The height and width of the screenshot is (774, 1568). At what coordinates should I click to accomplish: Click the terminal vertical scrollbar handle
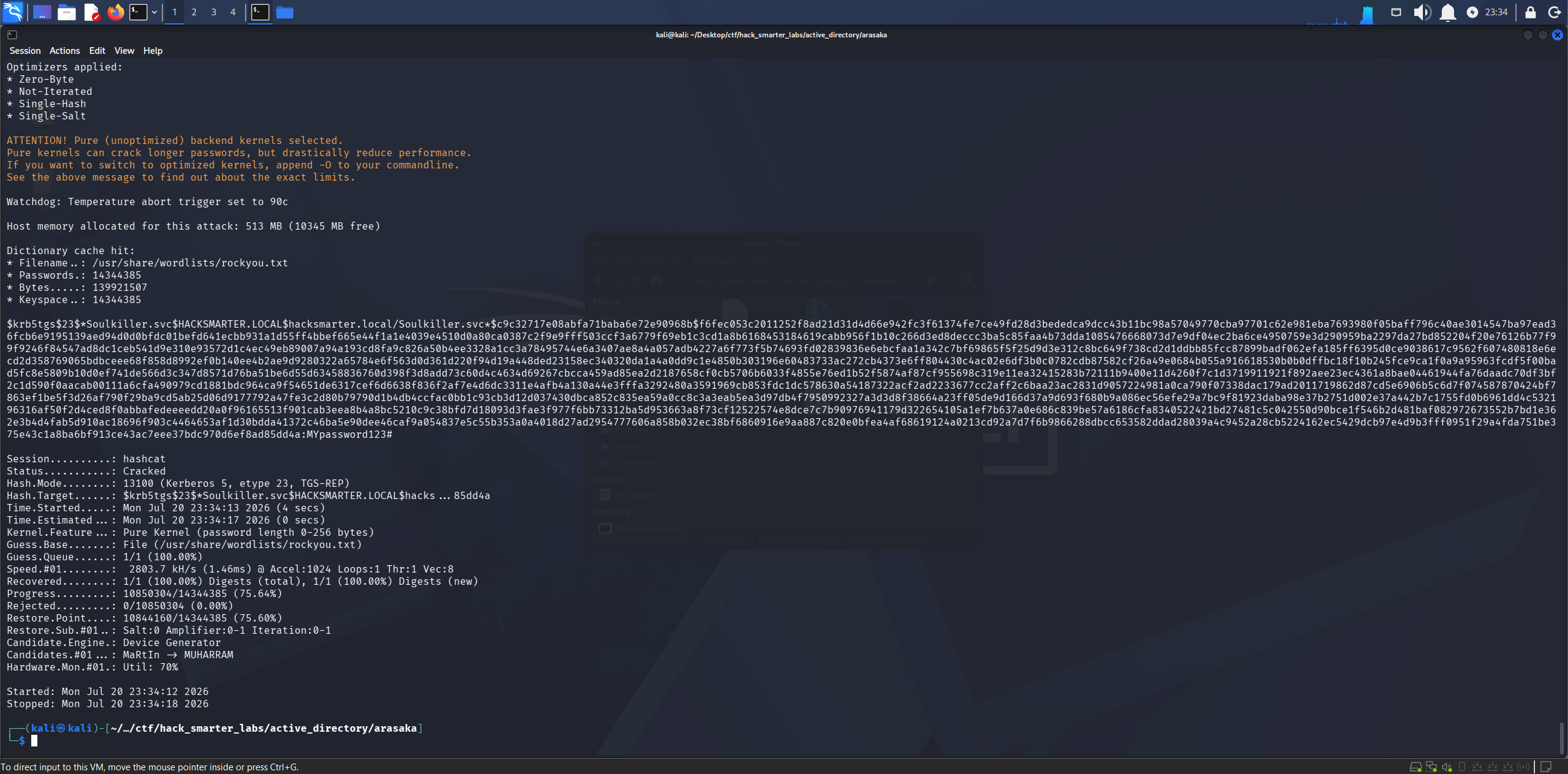[x=1561, y=738]
